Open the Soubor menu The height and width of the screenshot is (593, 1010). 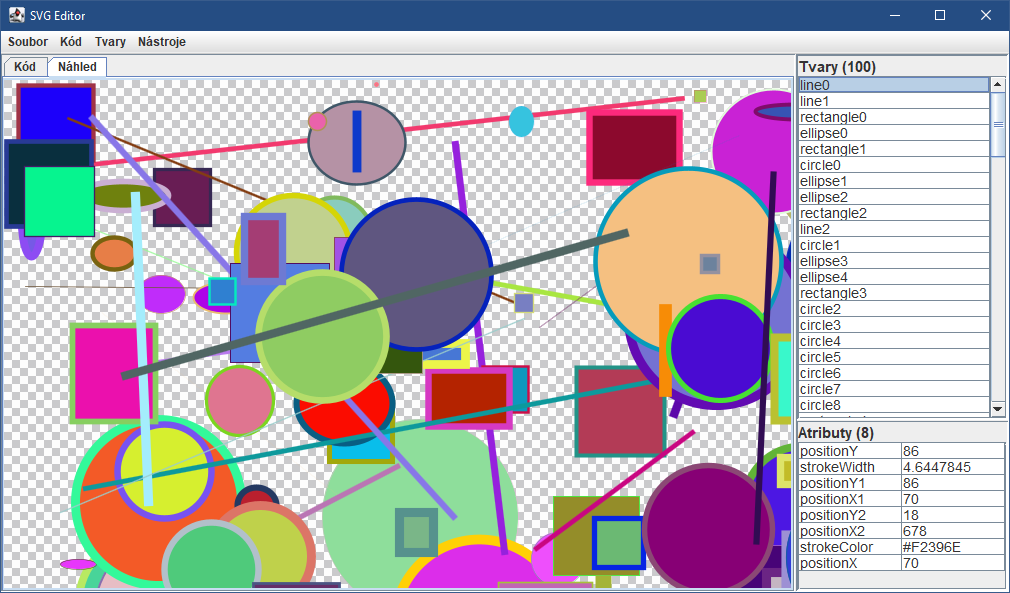click(x=28, y=42)
